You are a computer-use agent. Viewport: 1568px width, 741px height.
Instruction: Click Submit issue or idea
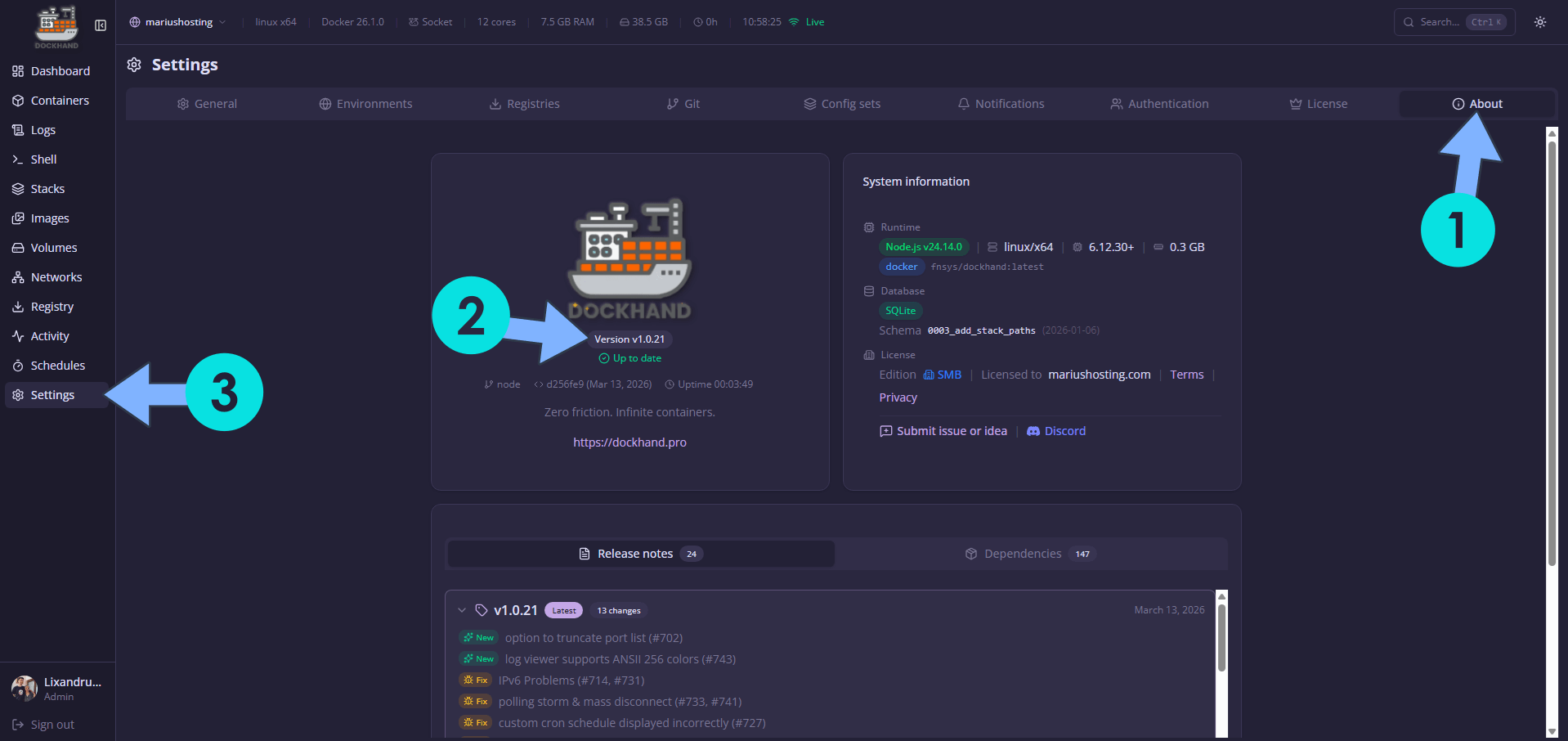tap(943, 431)
